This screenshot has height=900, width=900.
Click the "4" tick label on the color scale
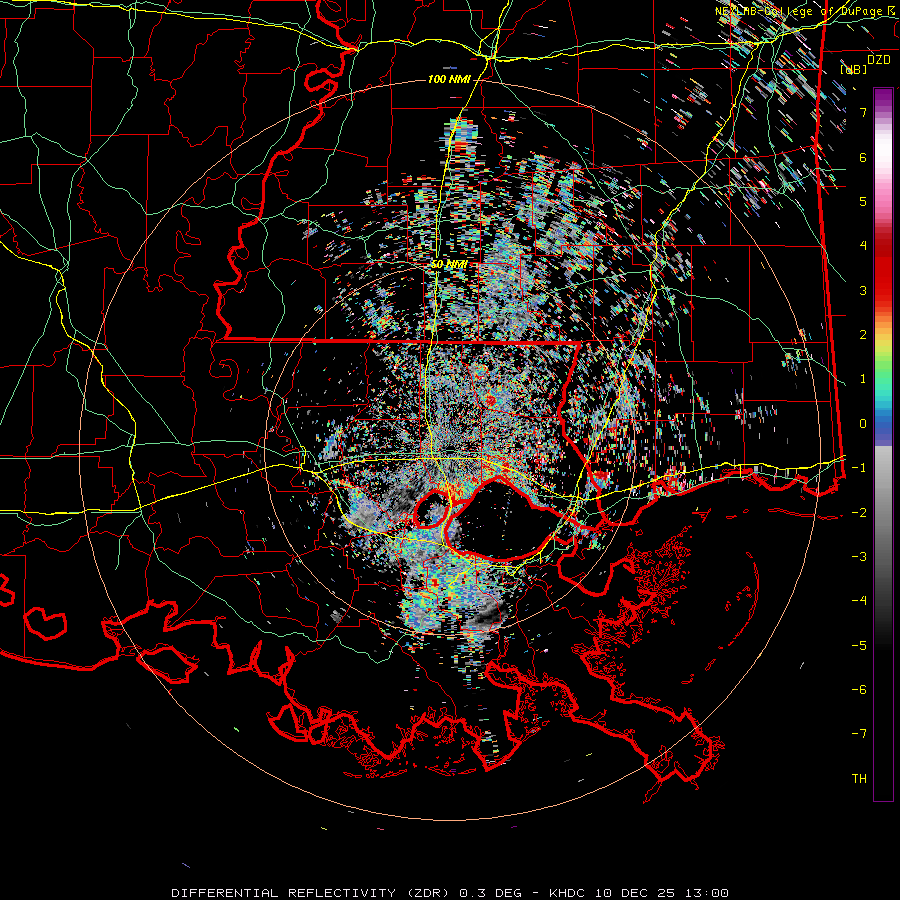pos(863,246)
